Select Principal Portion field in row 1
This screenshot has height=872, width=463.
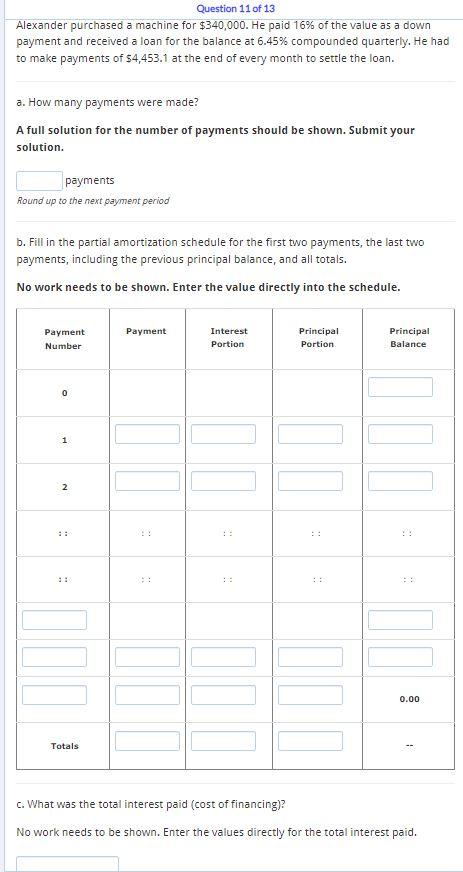click(310, 434)
